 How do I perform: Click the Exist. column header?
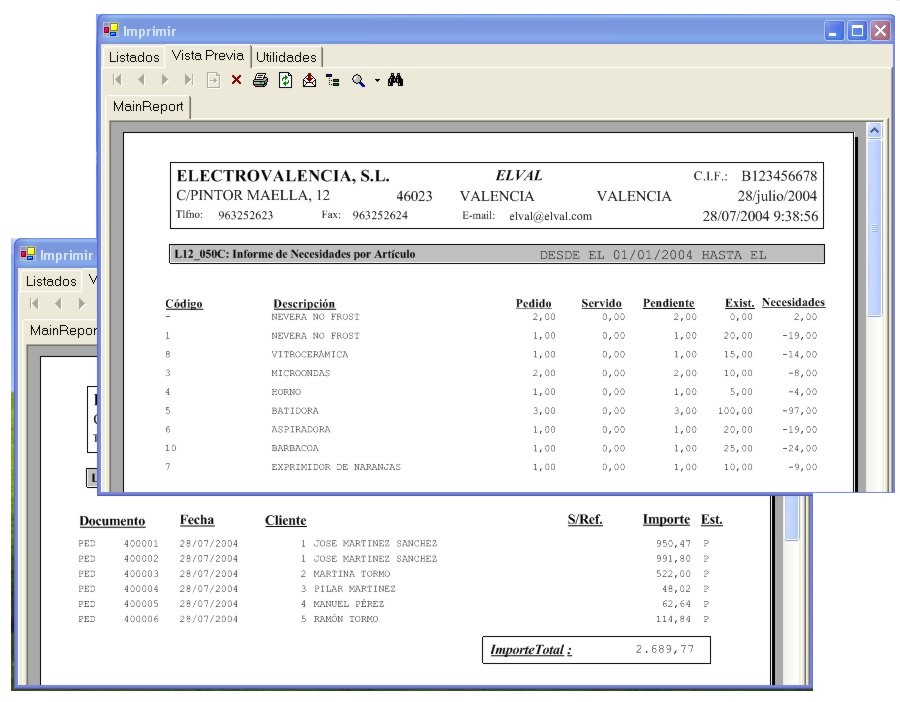click(739, 303)
